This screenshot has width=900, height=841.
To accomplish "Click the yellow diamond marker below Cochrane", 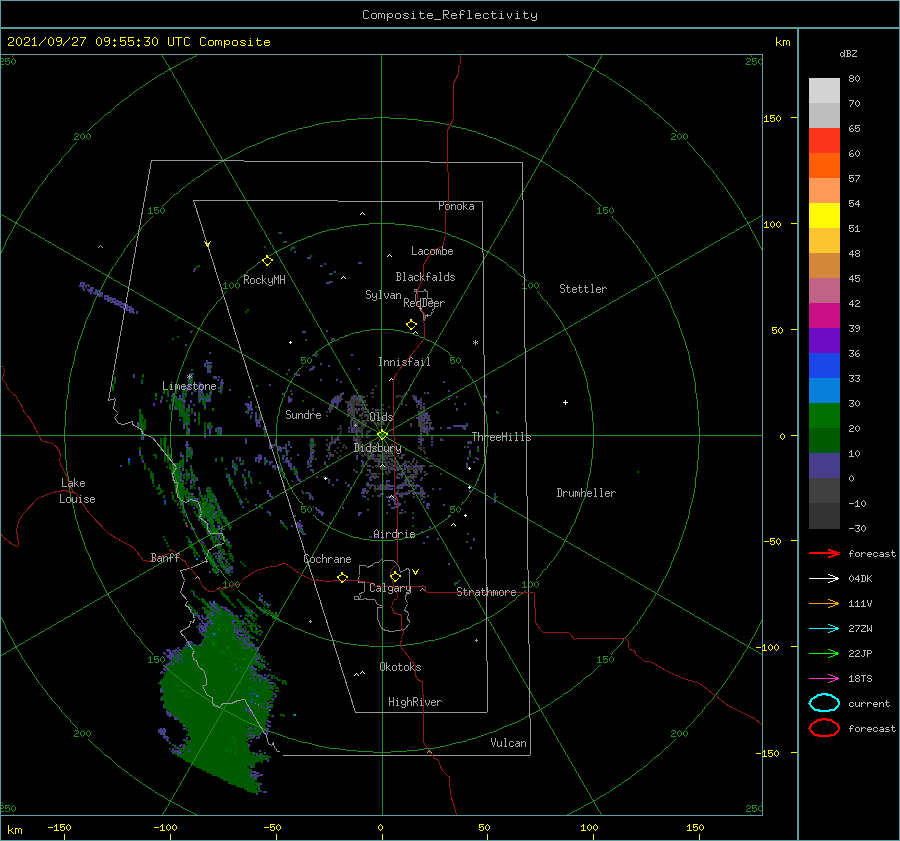I will [342, 578].
